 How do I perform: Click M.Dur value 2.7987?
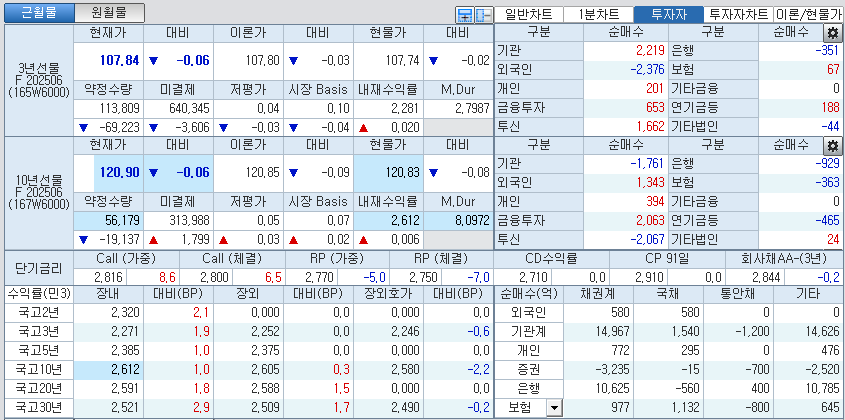470,109
